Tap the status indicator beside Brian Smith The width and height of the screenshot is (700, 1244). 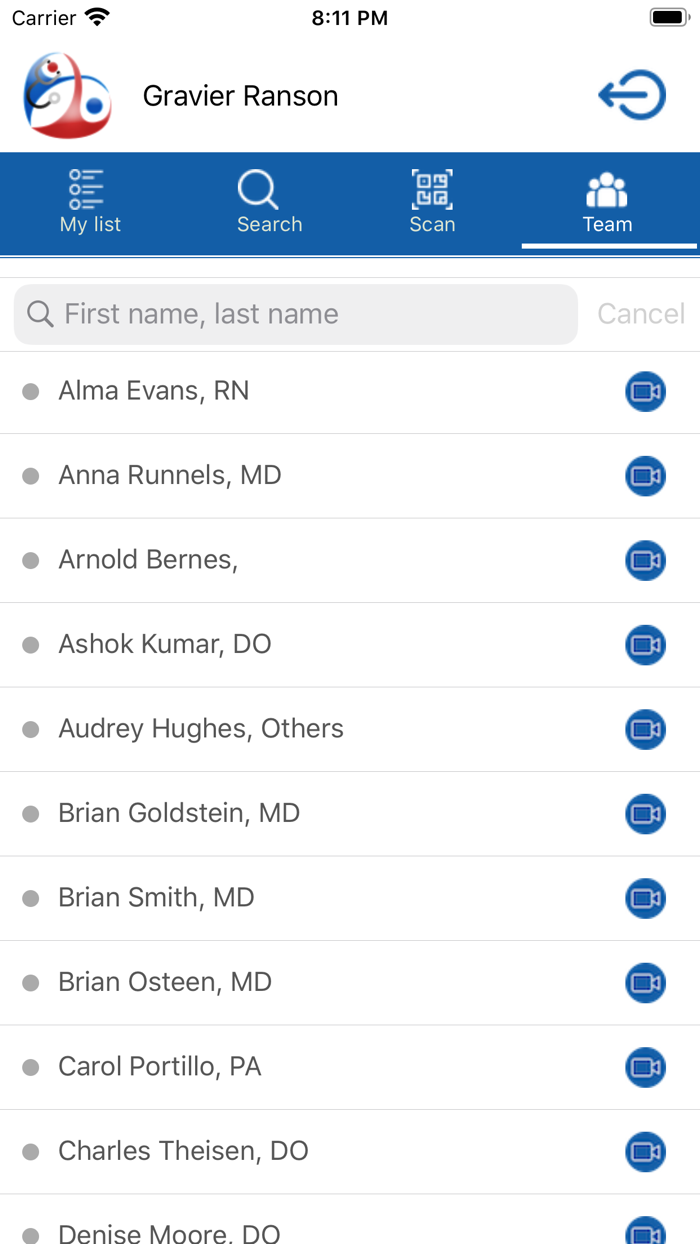(31, 898)
